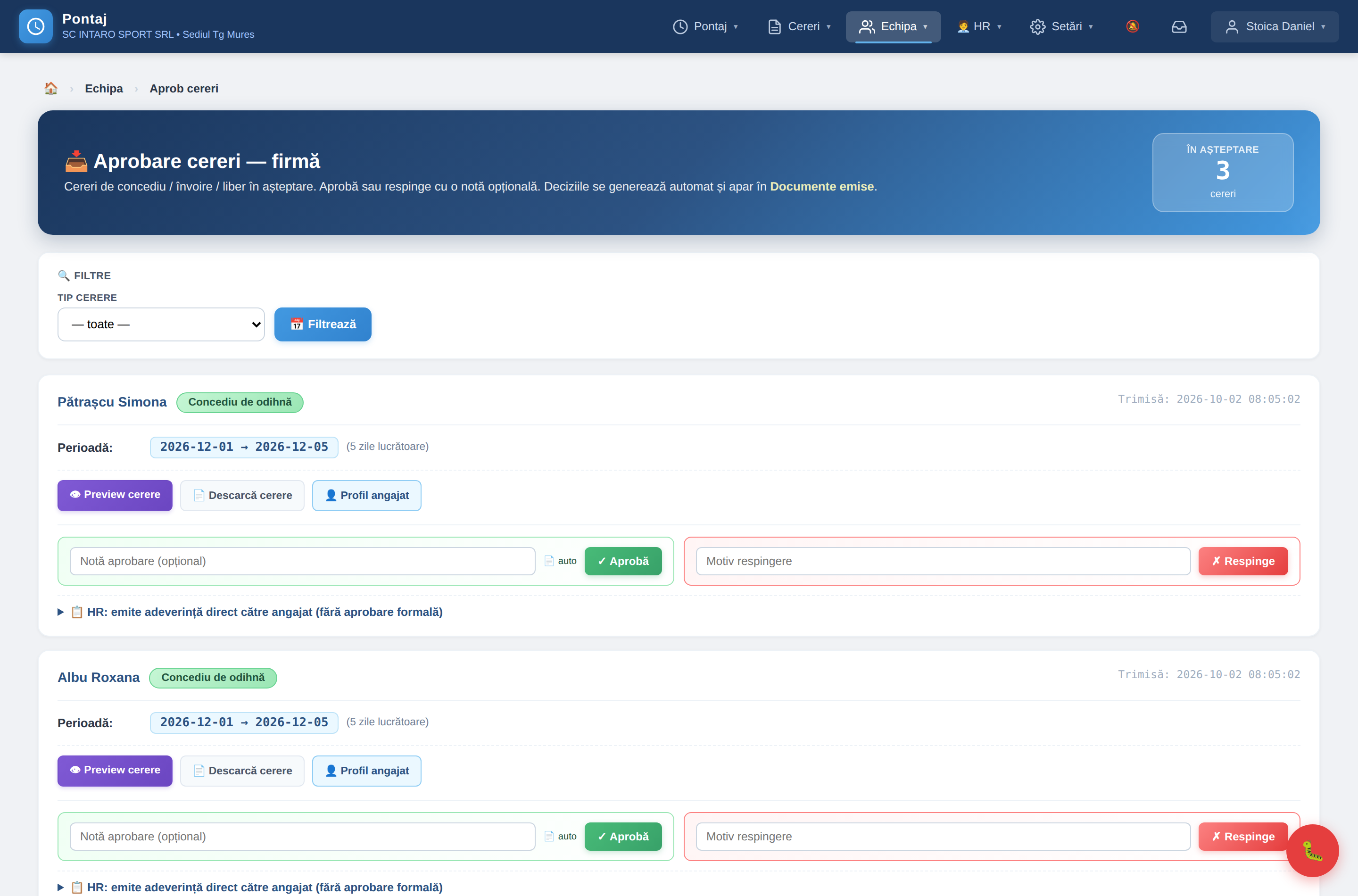Click Pătrașcu Simona's name

112,402
